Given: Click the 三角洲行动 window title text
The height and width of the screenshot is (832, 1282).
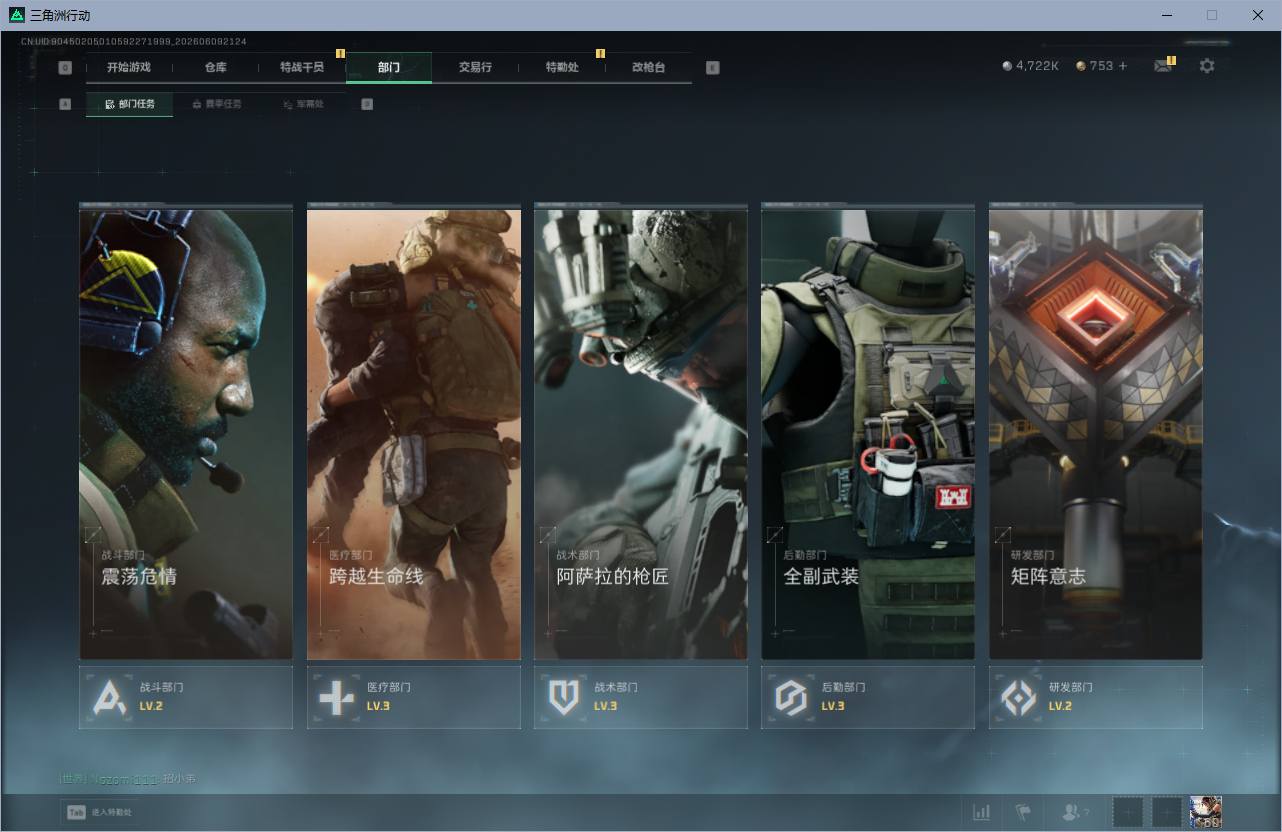Looking at the screenshot, I should click(60, 15).
